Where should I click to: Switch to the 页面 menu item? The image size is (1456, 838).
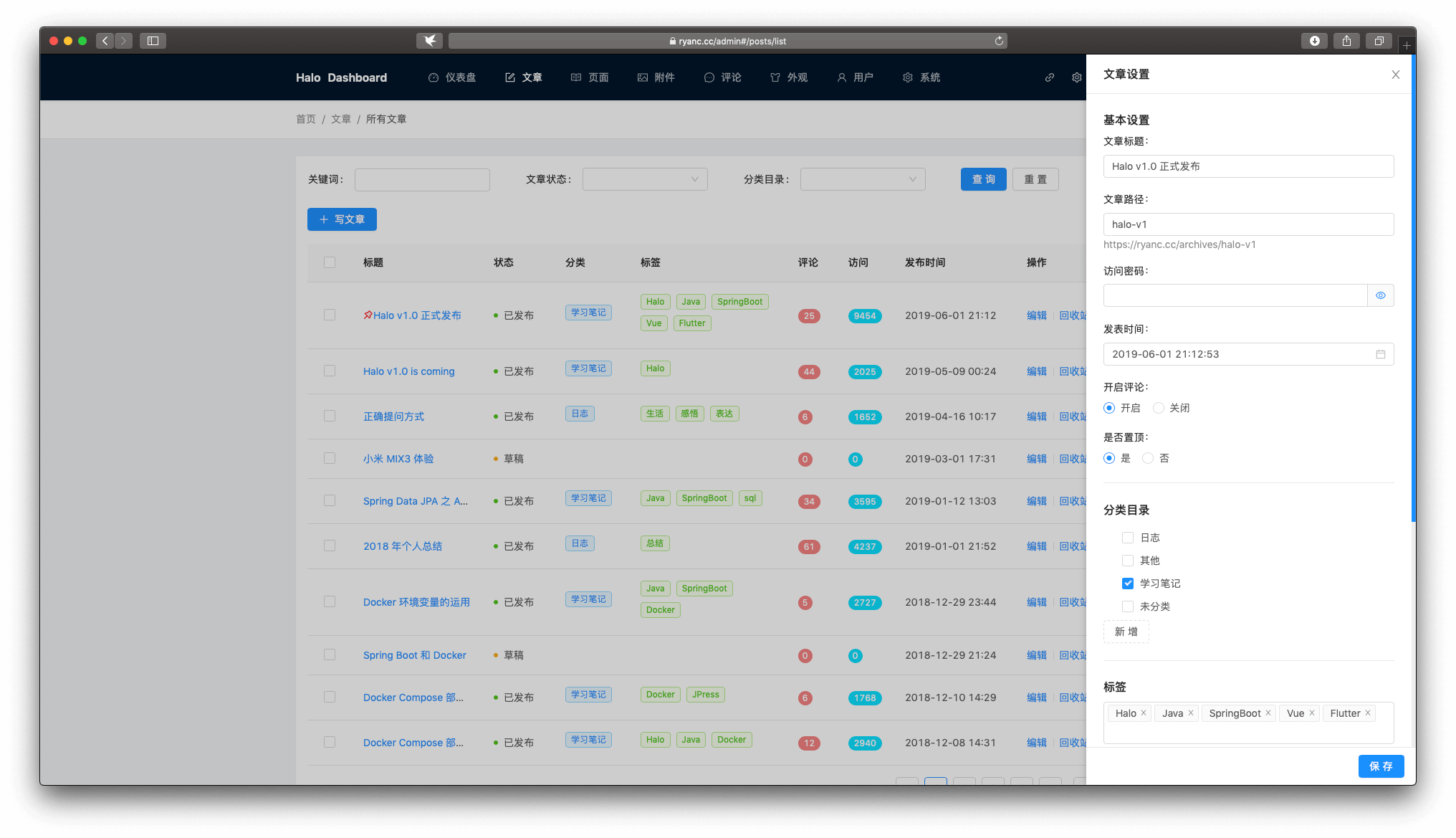590,77
